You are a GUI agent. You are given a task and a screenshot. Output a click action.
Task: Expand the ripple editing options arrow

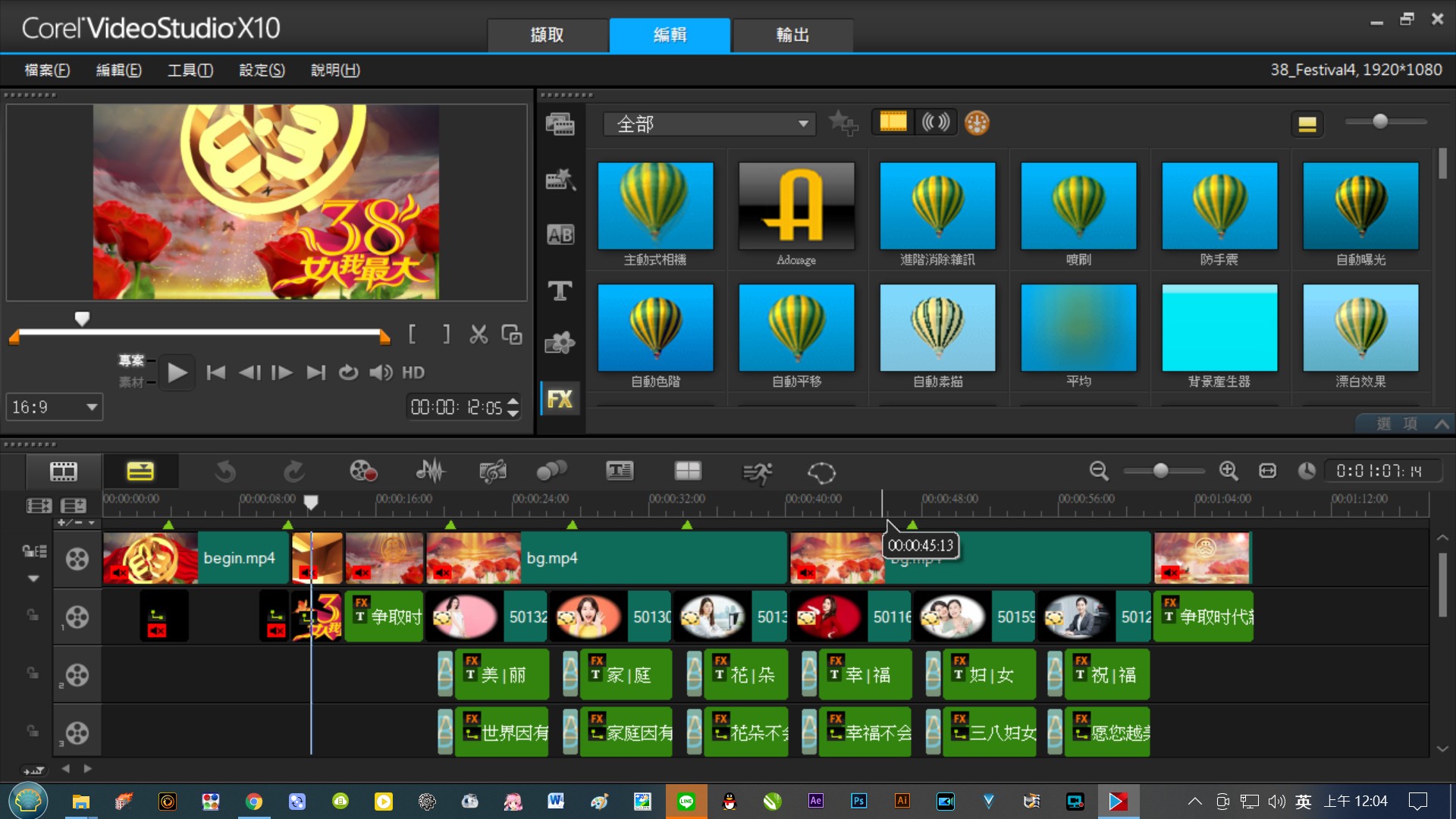(33, 579)
